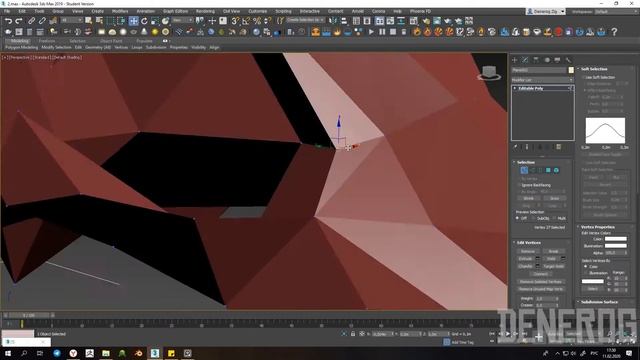Screen dimensions: 640x360
Task: Open the Create command panel tab
Action: click(x=515, y=60)
